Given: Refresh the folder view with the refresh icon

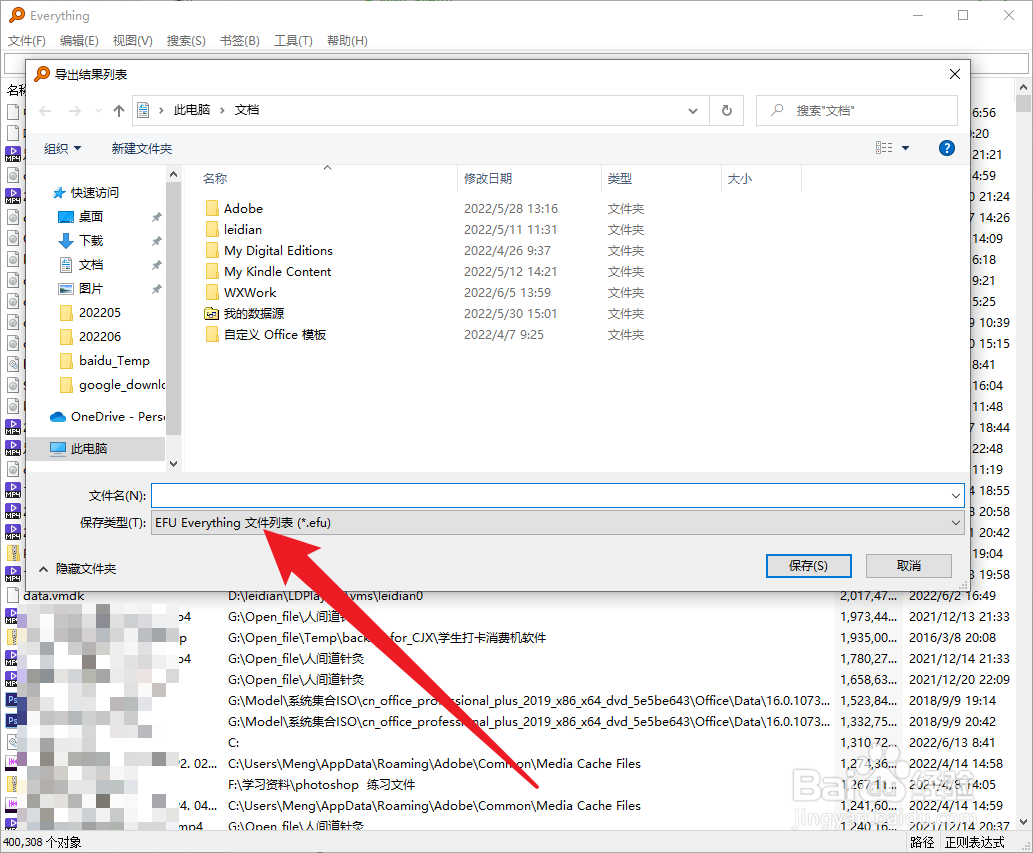Looking at the screenshot, I should tap(727, 111).
